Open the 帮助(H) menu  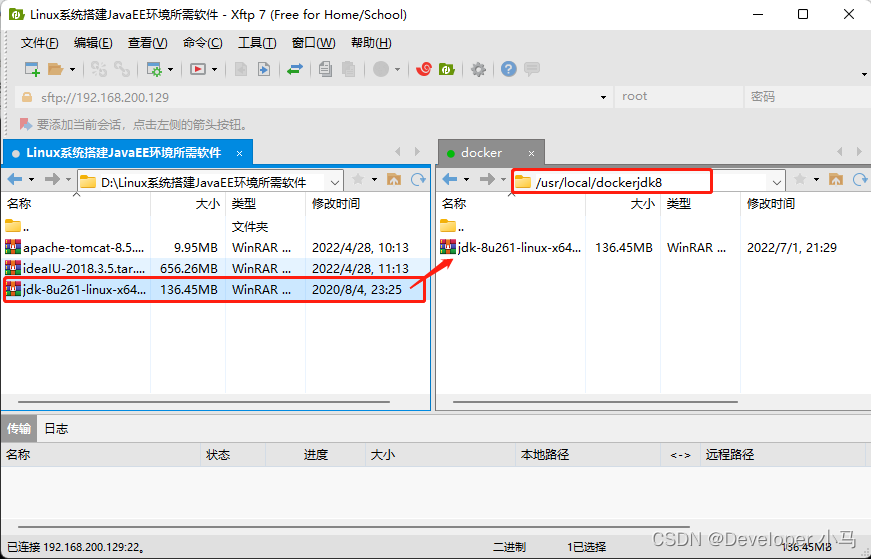371,43
